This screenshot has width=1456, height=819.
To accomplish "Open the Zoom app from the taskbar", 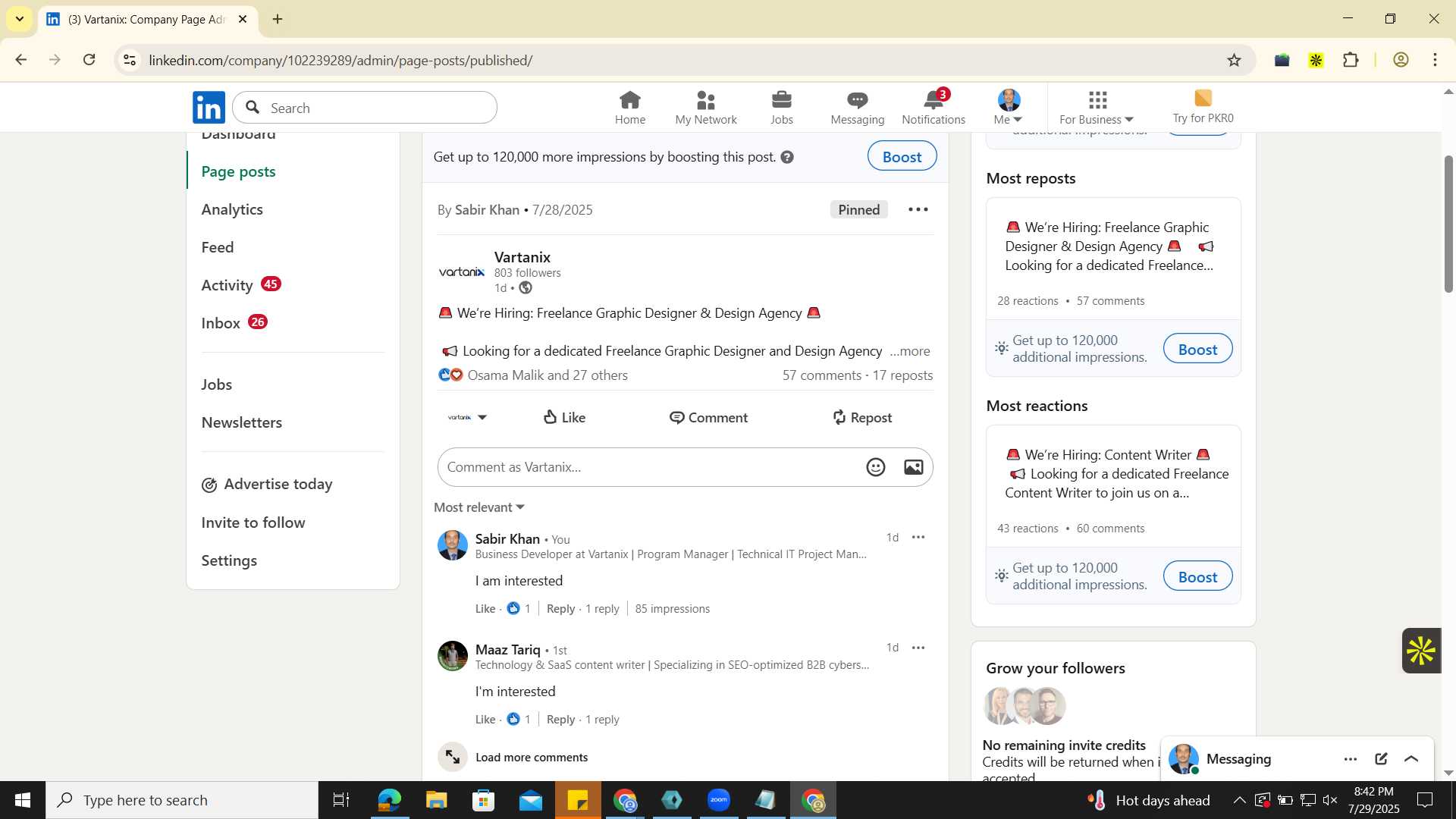I will pyautogui.click(x=718, y=800).
